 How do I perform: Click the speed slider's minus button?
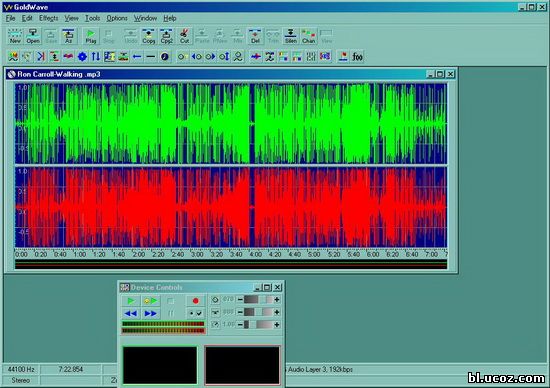click(x=240, y=325)
